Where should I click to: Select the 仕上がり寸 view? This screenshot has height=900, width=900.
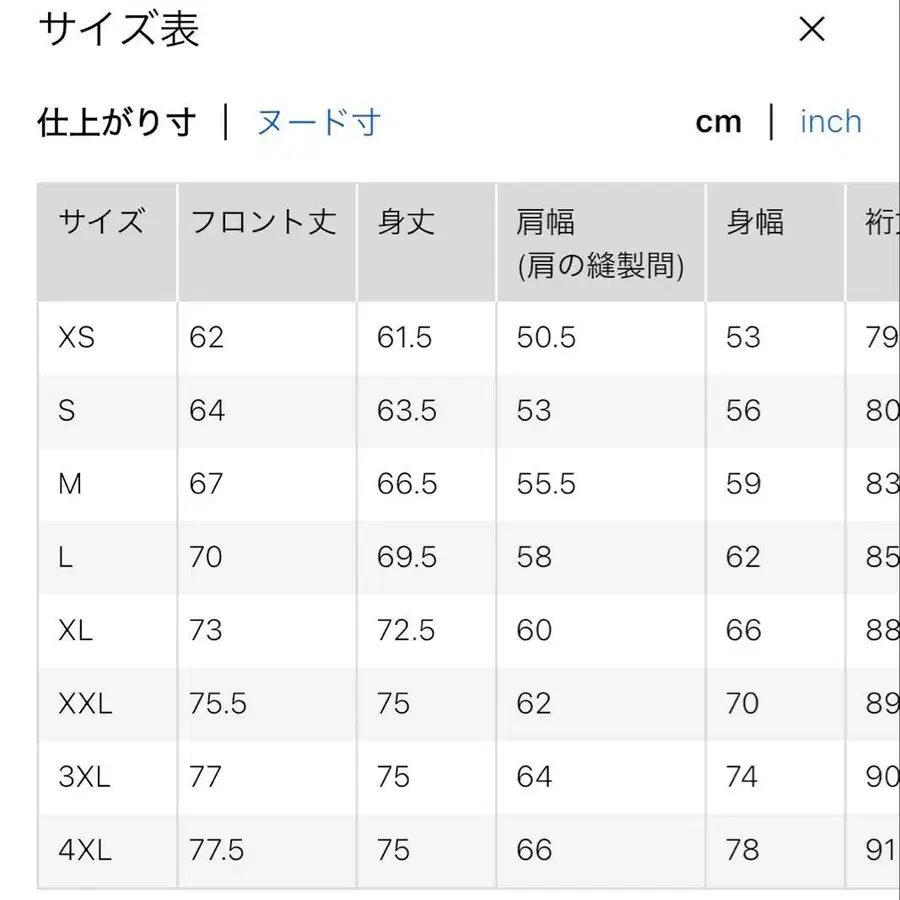116,120
